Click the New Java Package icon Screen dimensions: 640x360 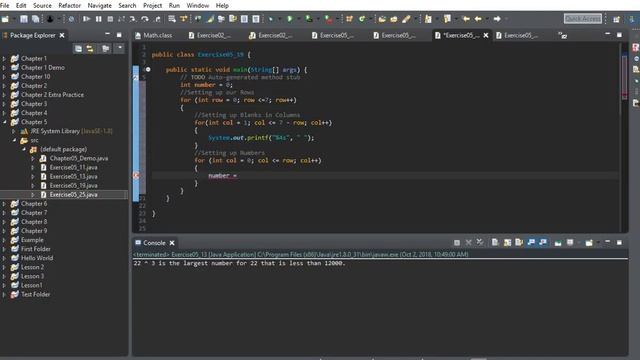[349, 19]
